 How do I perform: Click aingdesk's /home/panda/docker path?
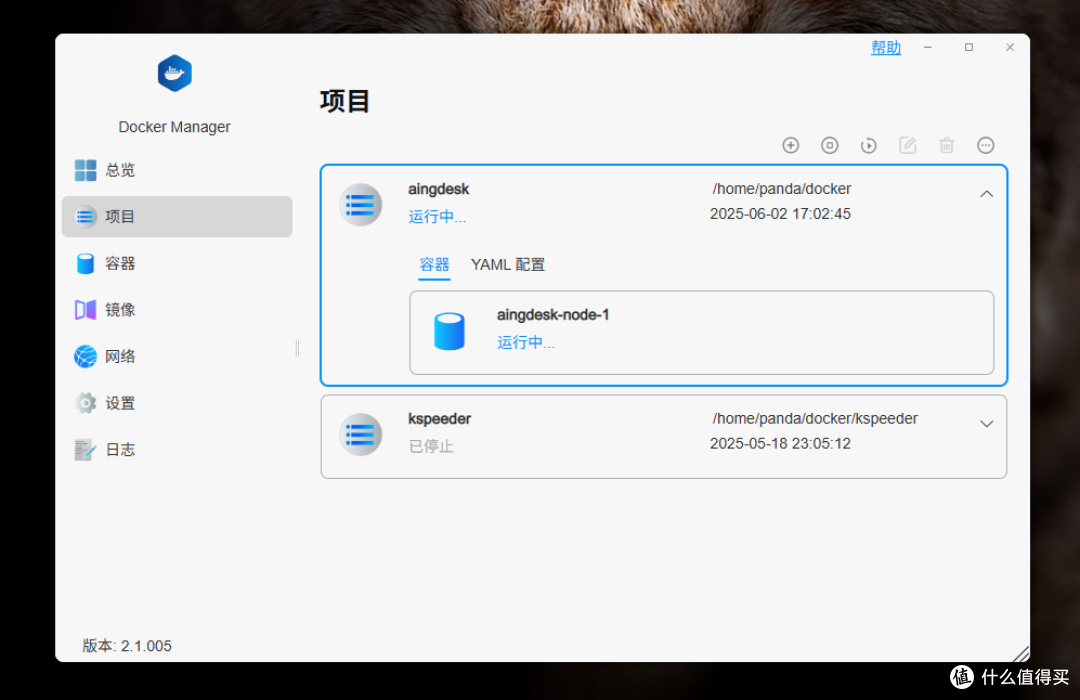point(782,189)
